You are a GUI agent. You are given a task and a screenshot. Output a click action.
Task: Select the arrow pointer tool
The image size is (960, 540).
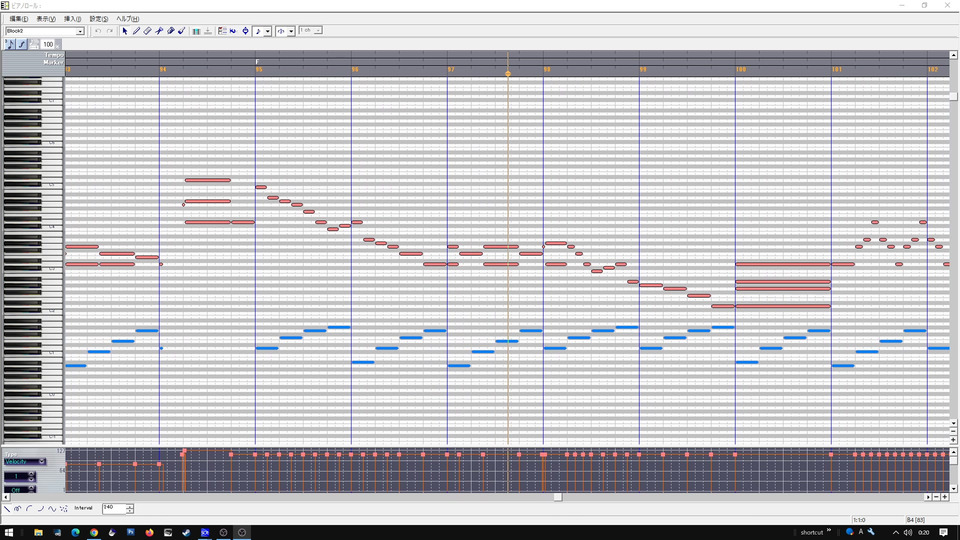125,31
